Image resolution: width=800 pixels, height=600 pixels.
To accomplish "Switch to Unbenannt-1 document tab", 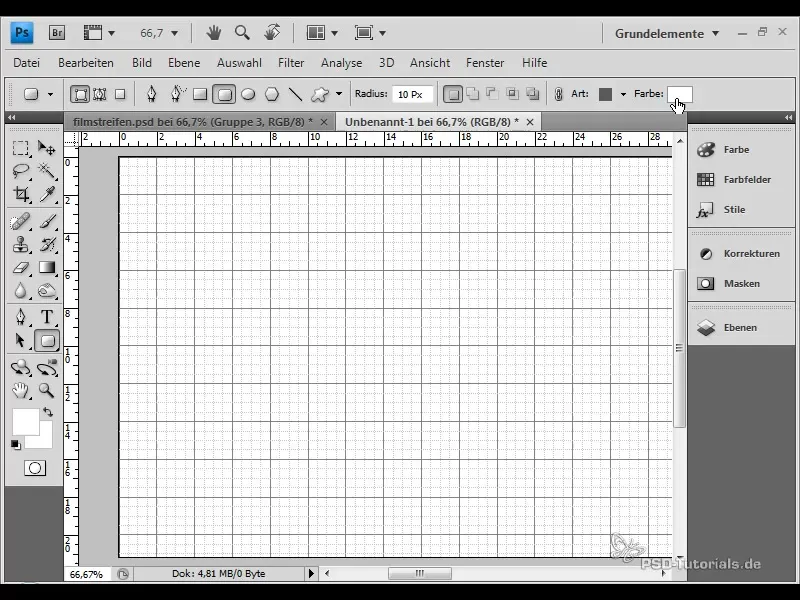I will point(432,122).
